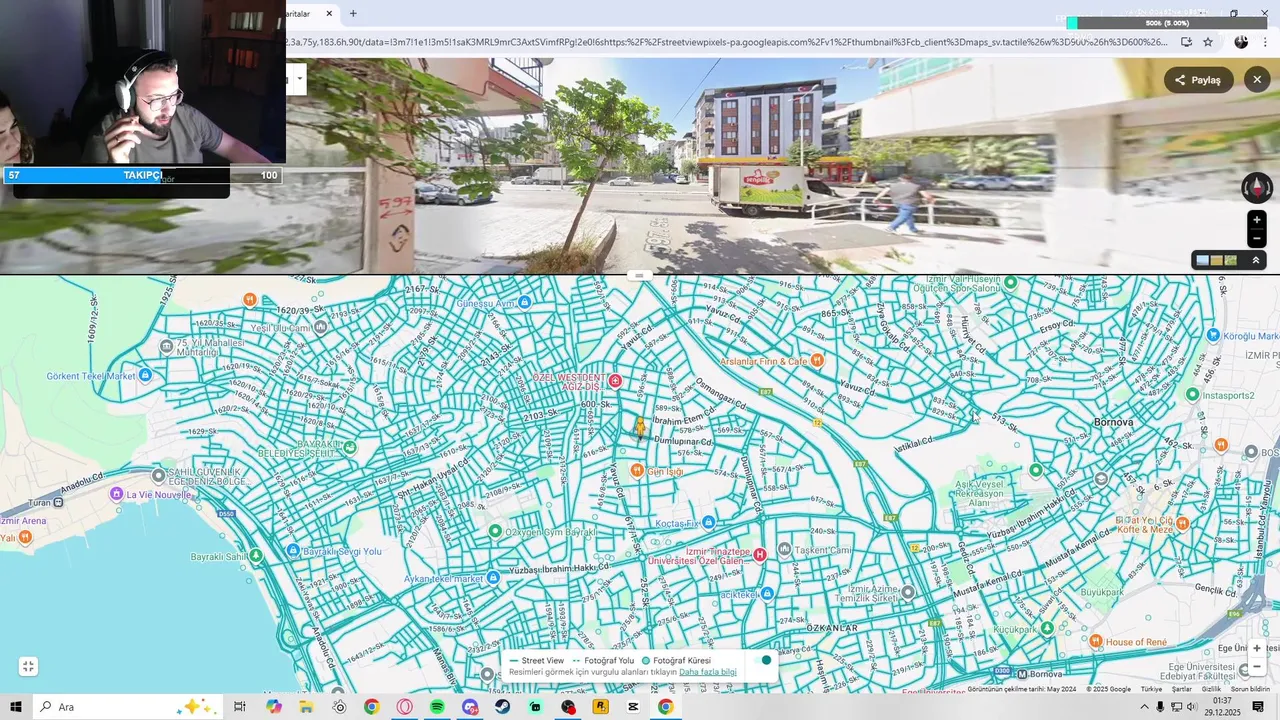1280x720 pixels.
Task: Open Spotify in the taskbar
Action: tap(437, 707)
